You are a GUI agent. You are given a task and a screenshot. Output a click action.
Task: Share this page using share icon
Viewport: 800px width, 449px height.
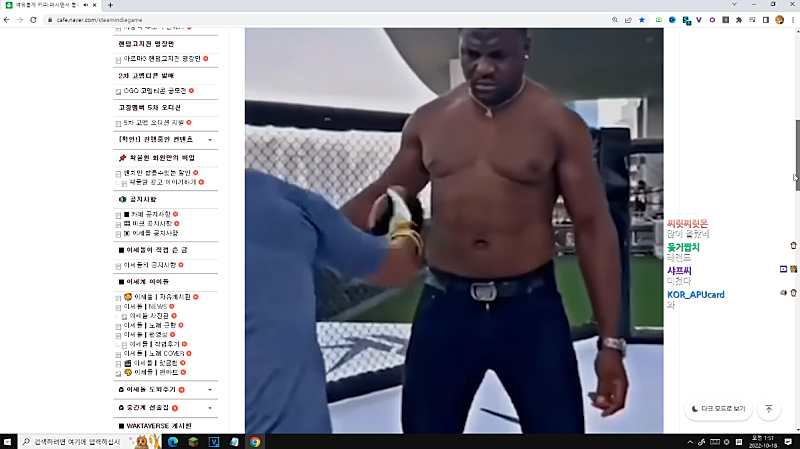(628, 20)
